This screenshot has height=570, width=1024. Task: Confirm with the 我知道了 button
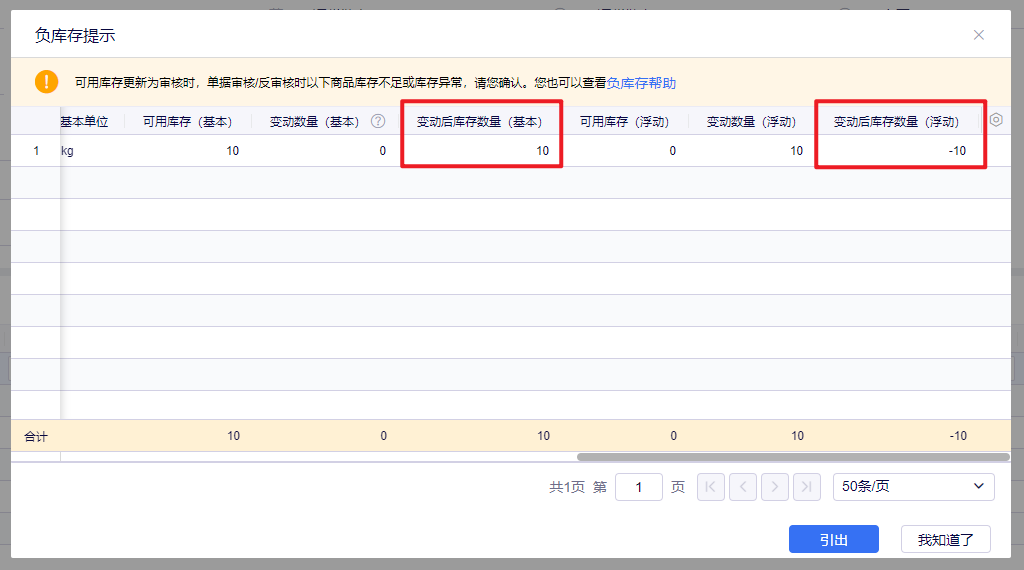click(x=945, y=539)
